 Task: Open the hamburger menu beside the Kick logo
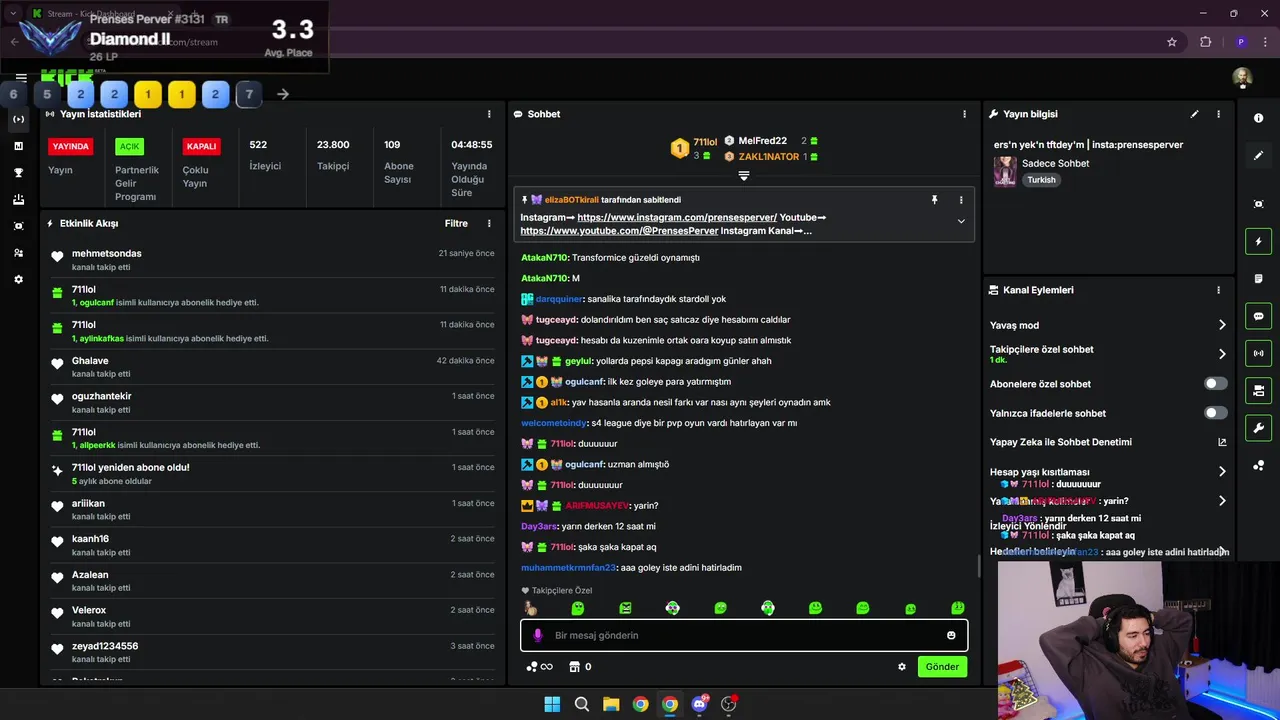click(21, 77)
